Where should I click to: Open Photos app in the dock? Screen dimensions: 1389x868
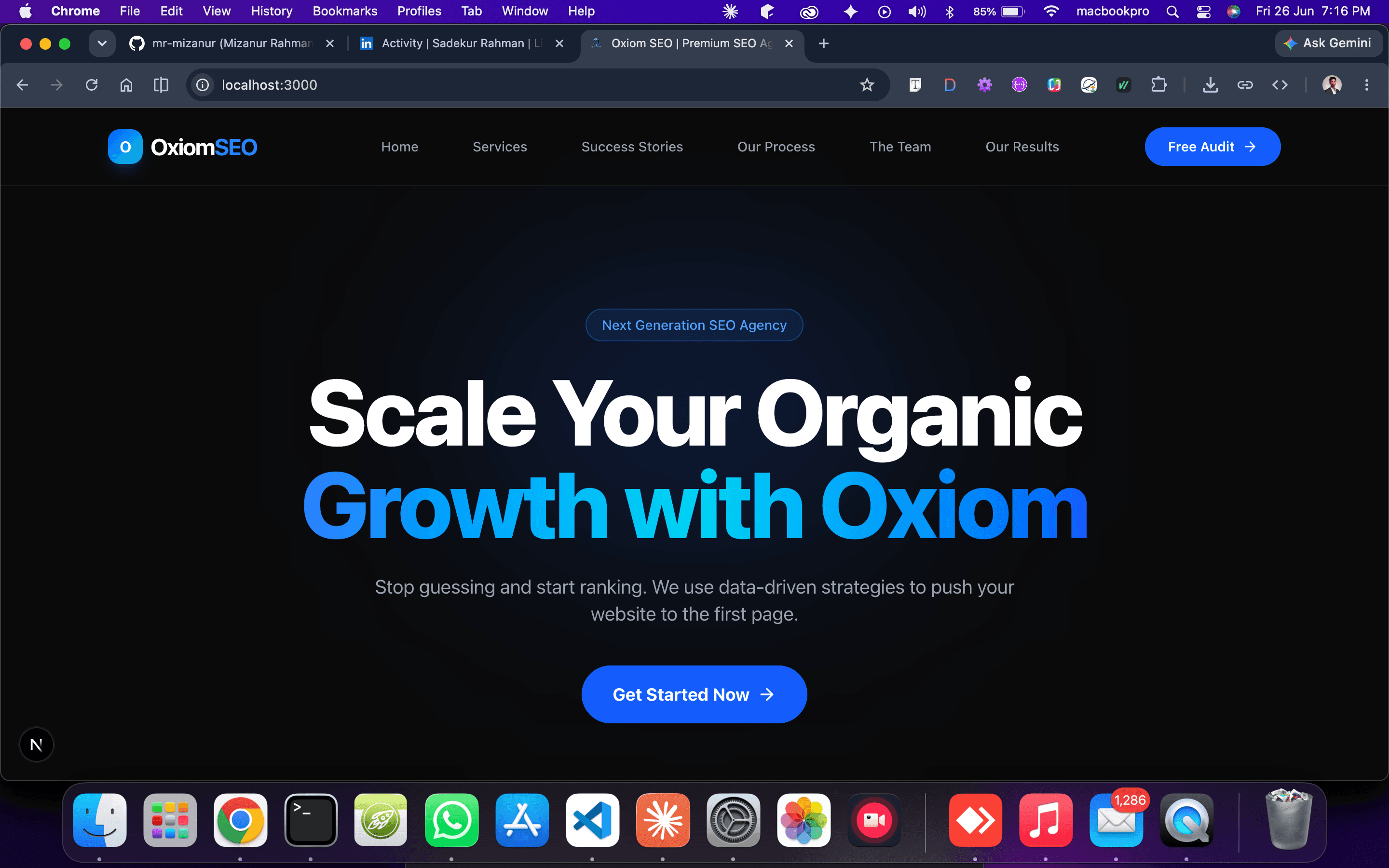(803, 820)
